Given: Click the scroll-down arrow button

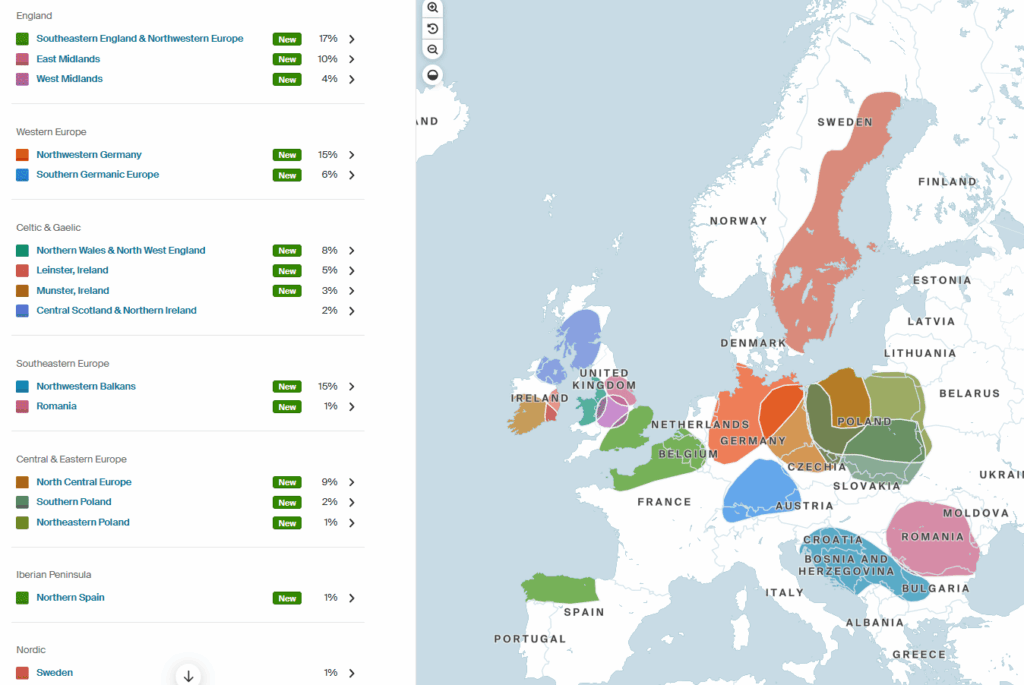Looking at the screenshot, I should (x=188, y=676).
